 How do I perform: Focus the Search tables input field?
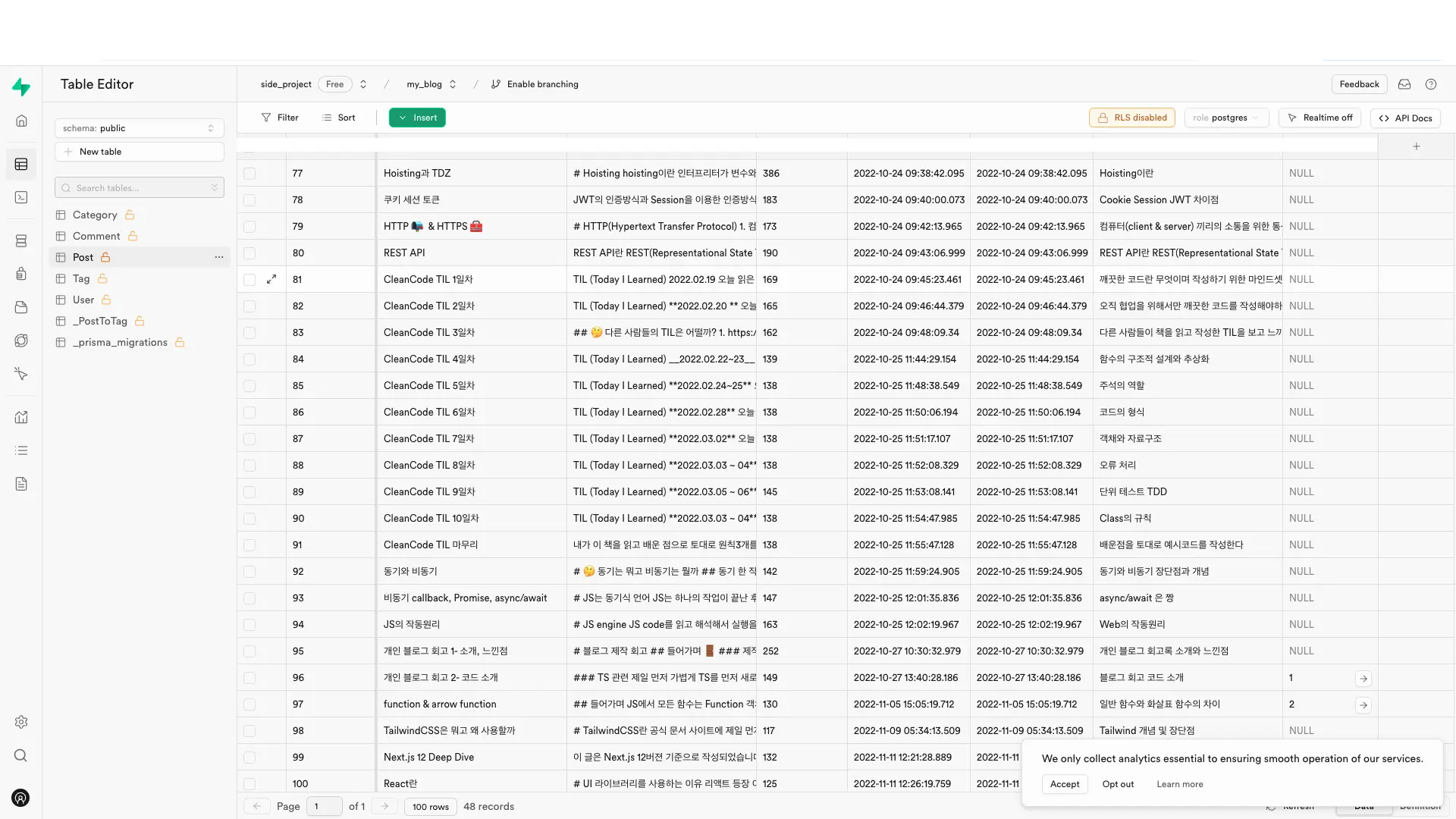[139, 187]
